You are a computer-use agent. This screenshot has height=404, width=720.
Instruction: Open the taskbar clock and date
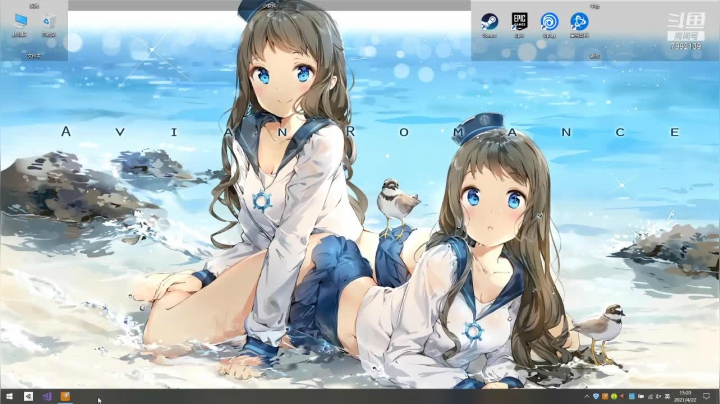tap(685, 396)
